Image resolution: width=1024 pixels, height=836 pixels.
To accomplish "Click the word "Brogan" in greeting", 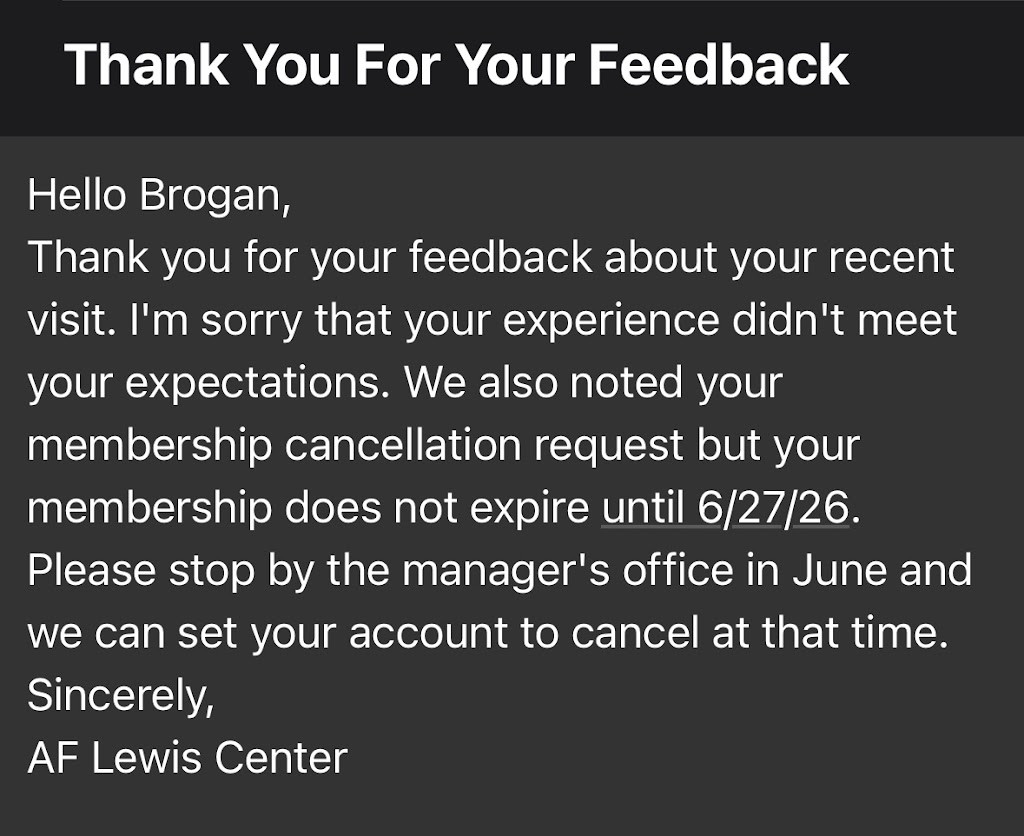I will point(214,195).
